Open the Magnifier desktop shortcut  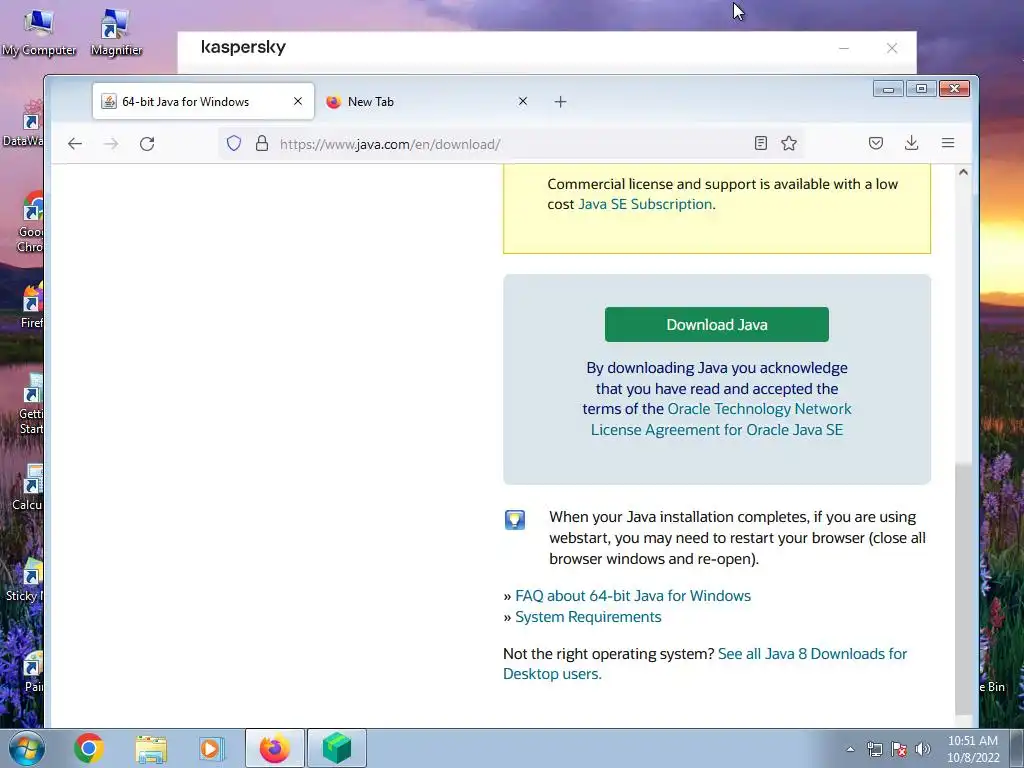(116, 33)
